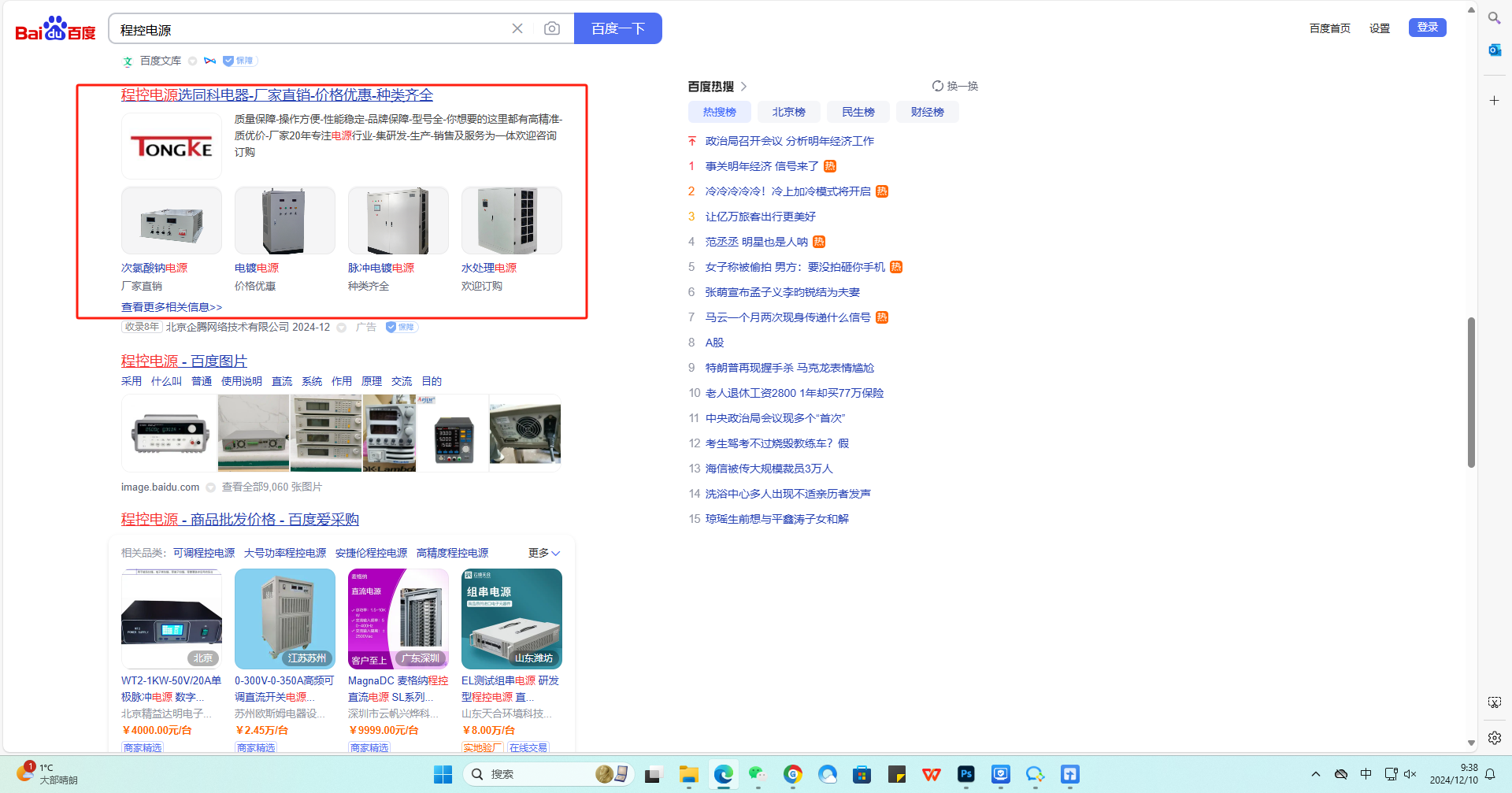
Task: Go to 百度首页
Action: 1330,28
